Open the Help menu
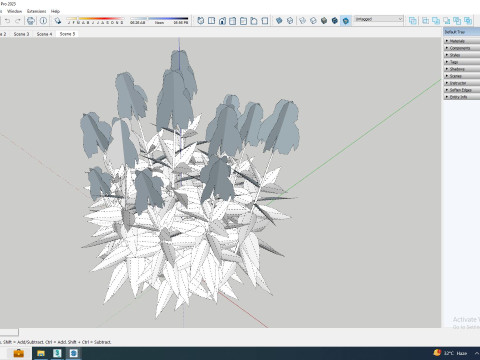Viewport: 480px width, 360px height. [x=55, y=11]
